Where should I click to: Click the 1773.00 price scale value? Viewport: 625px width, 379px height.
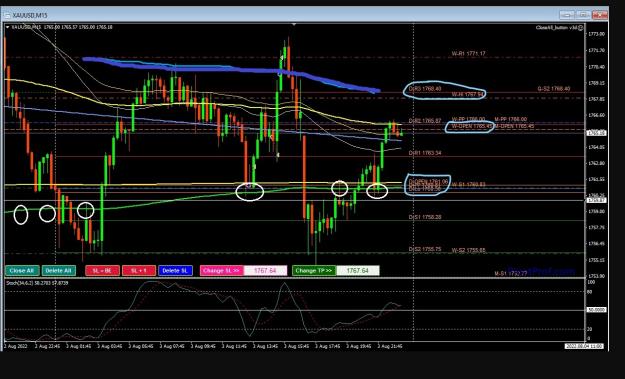click(x=596, y=34)
